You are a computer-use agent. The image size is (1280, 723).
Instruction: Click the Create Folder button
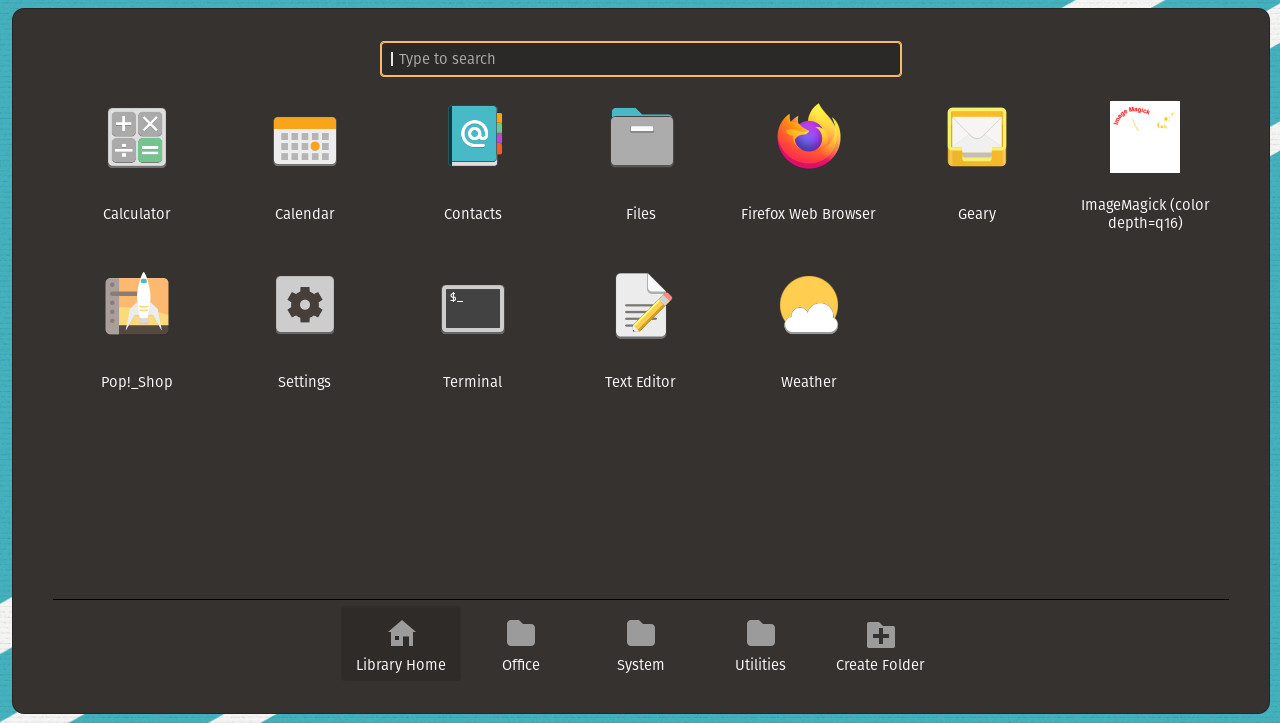pos(881,644)
